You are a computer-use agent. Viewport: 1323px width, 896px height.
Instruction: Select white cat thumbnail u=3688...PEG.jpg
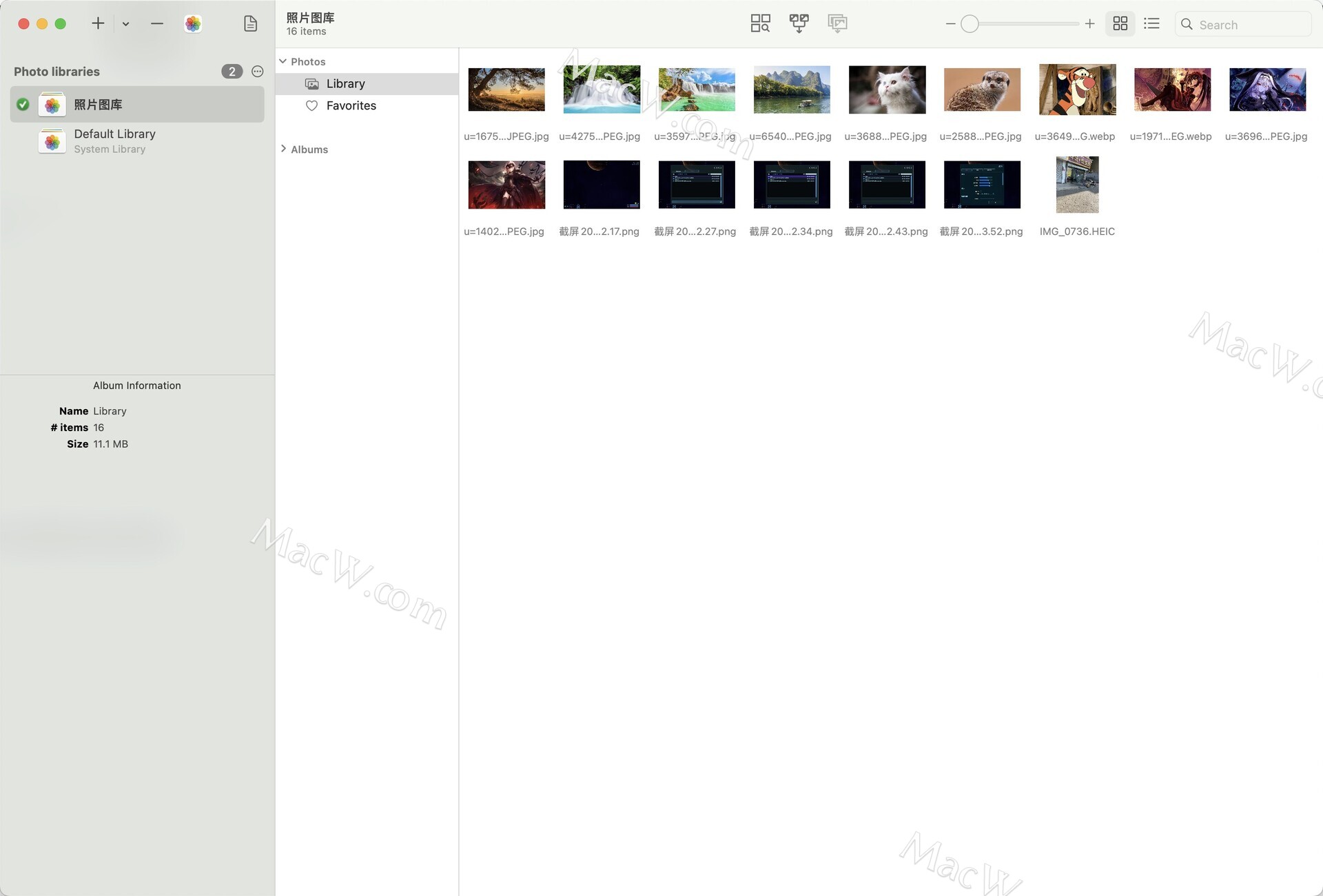887,90
